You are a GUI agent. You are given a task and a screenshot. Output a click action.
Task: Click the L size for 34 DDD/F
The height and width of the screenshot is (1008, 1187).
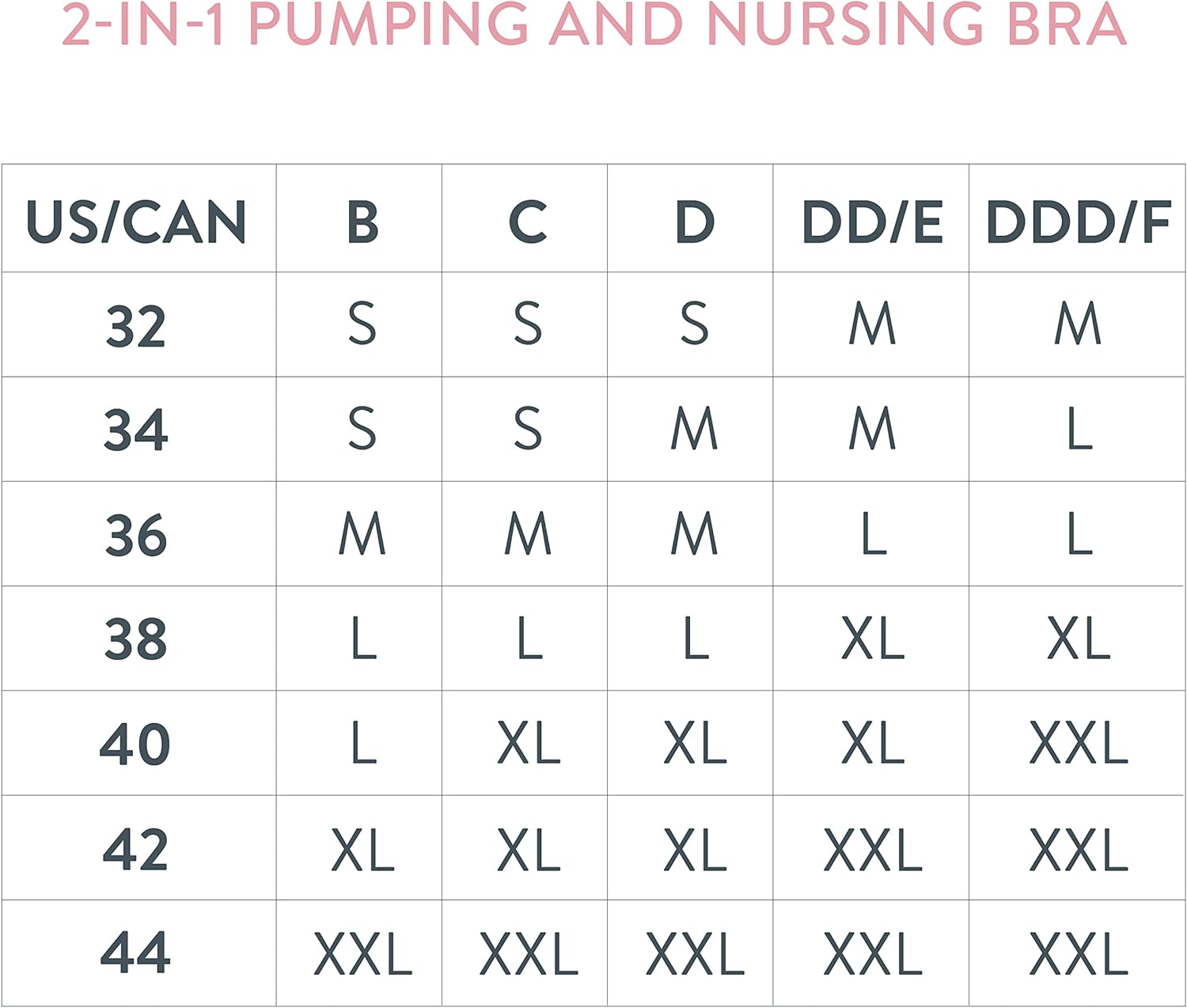point(1079,430)
